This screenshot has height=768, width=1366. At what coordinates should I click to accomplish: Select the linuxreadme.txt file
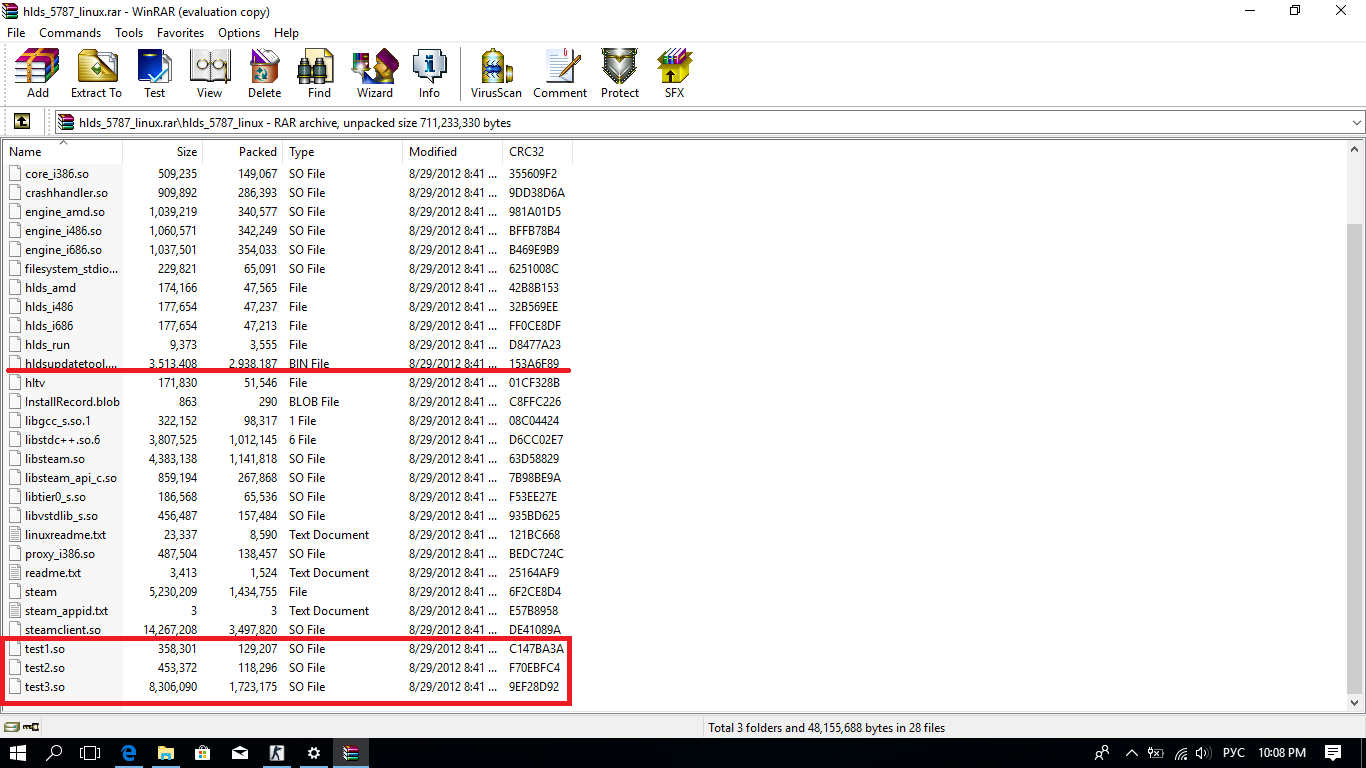(65, 535)
